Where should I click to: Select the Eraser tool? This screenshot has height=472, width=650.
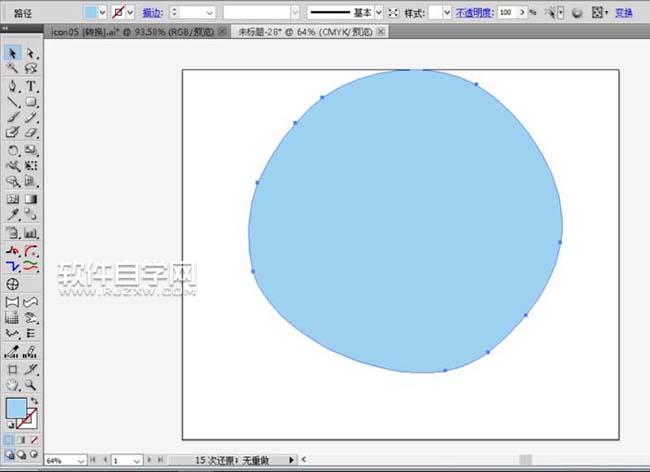click(x=31, y=132)
